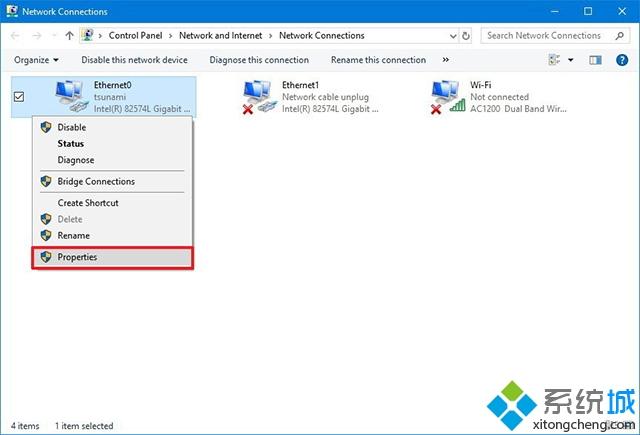Click the Search Network Connections field
The width and height of the screenshot is (640, 435).
pyautogui.click(x=550, y=35)
